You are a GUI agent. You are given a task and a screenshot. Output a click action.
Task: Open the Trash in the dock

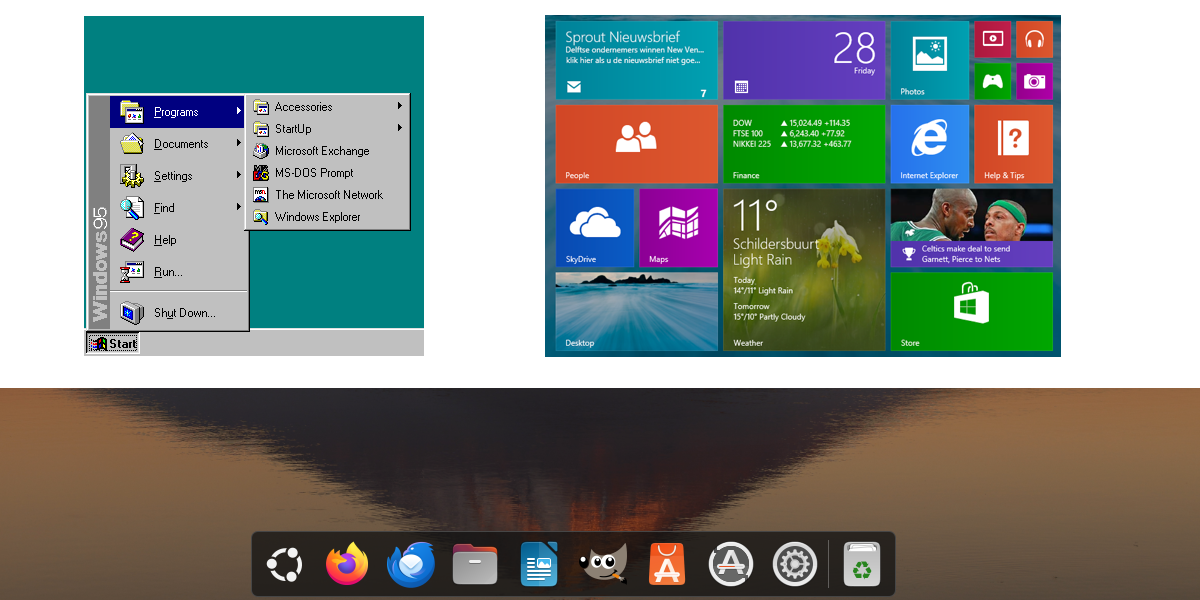click(862, 565)
